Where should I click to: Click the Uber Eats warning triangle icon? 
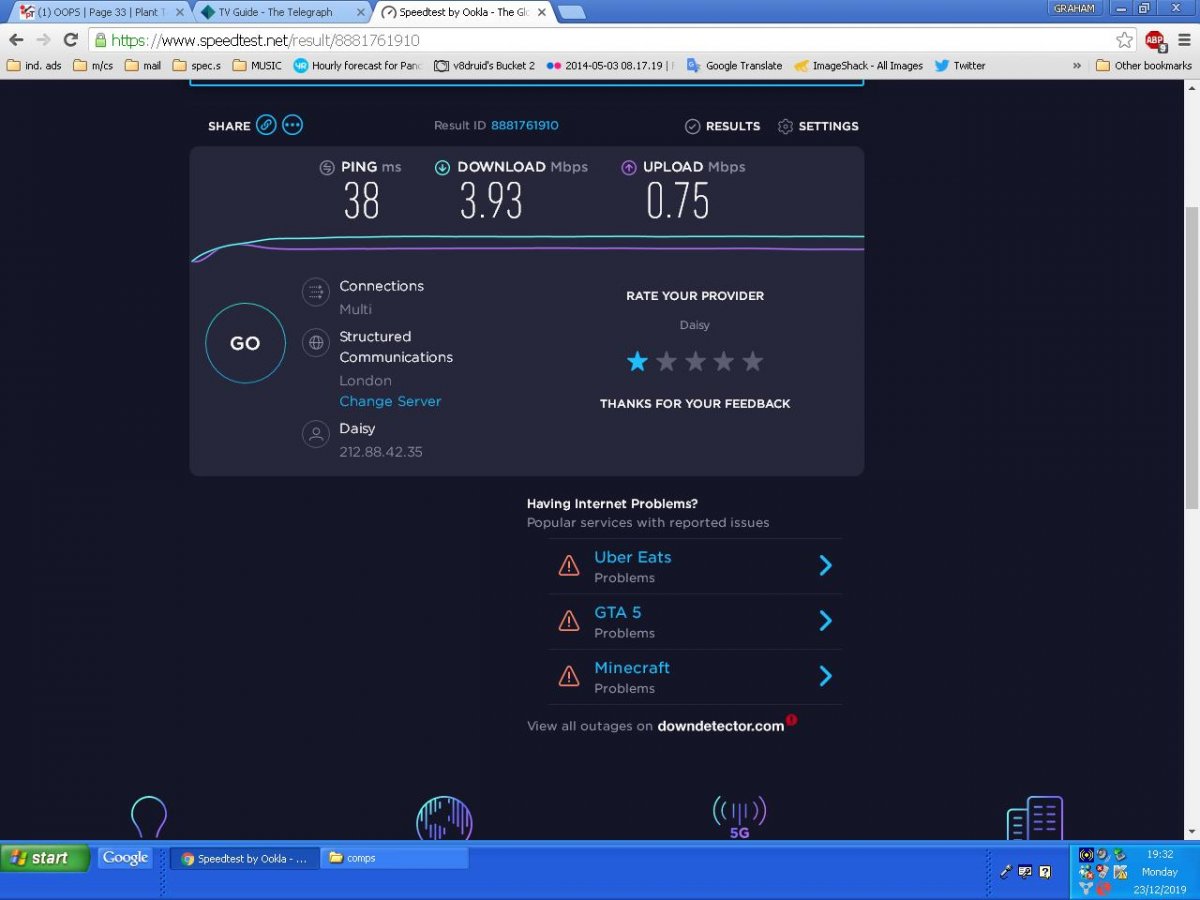pyautogui.click(x=569, y=565)
